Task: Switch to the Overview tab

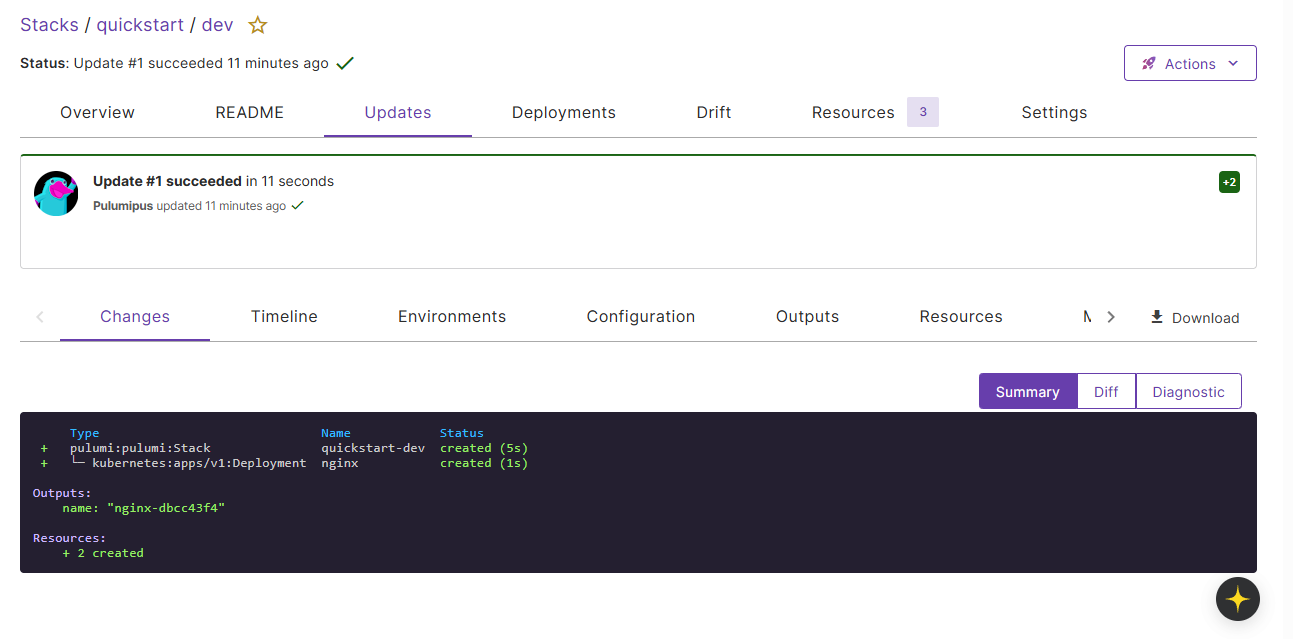Action: tap(97, 112)
